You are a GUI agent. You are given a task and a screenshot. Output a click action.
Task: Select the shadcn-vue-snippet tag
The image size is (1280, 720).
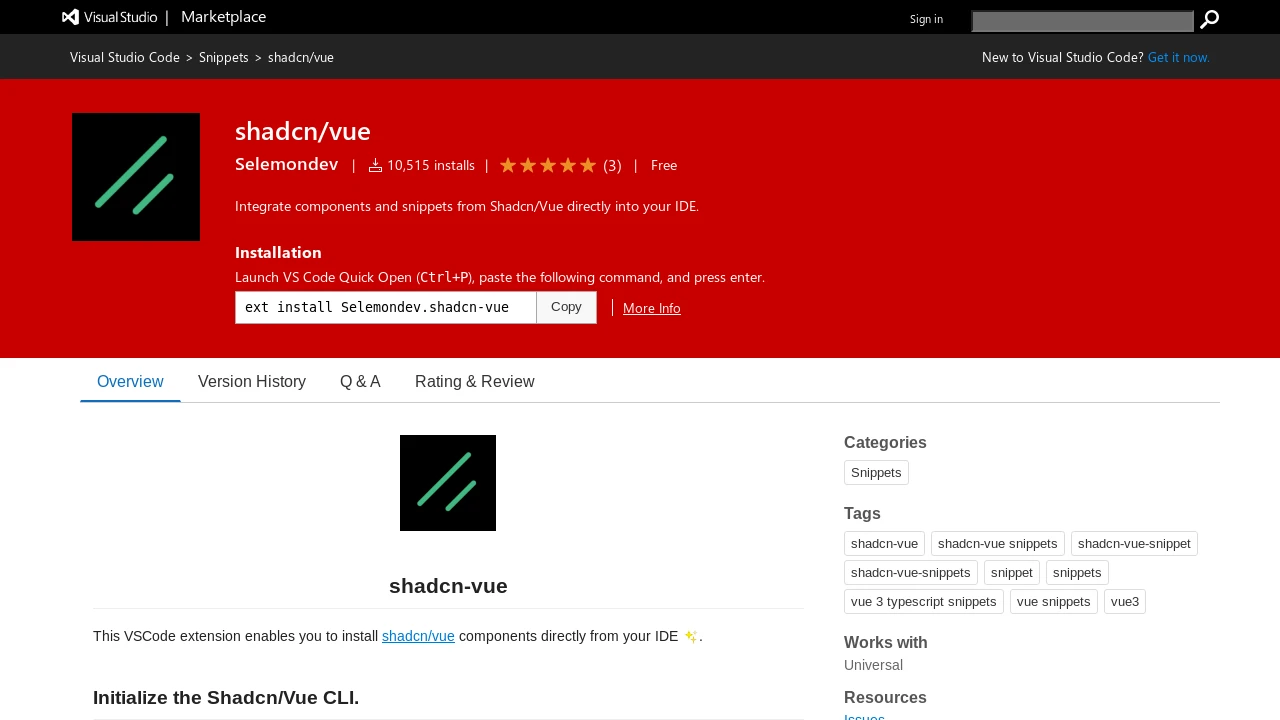point(1134,543)
